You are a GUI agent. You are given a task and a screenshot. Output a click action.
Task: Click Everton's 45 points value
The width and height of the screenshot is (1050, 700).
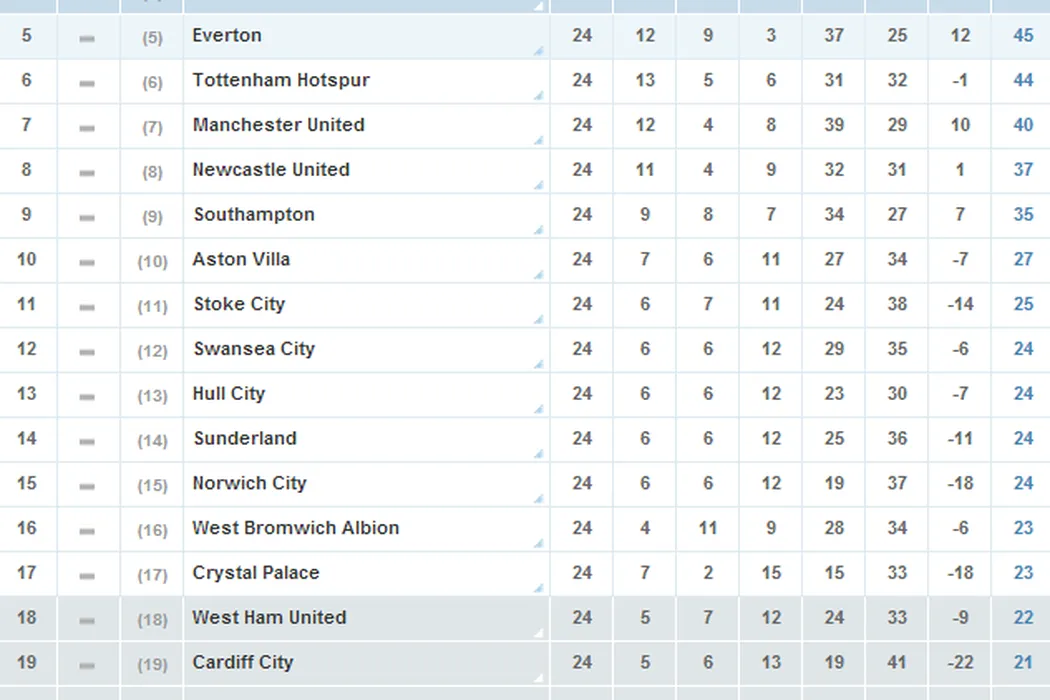coord(1023,36)
